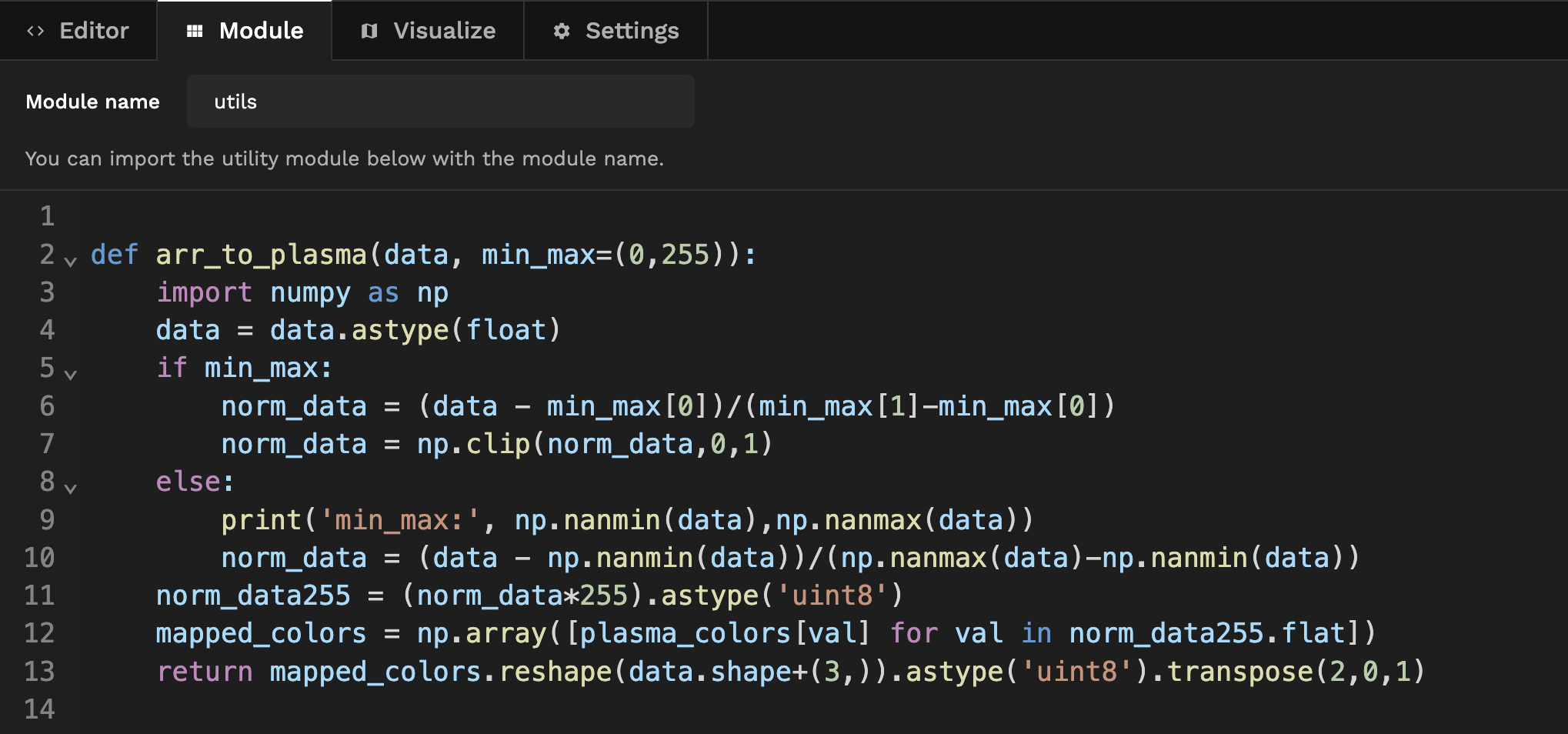Switch to the Editor tab
Image resolution: width=1568 pixels, height=734 pixels.
(x=94, y=31)
